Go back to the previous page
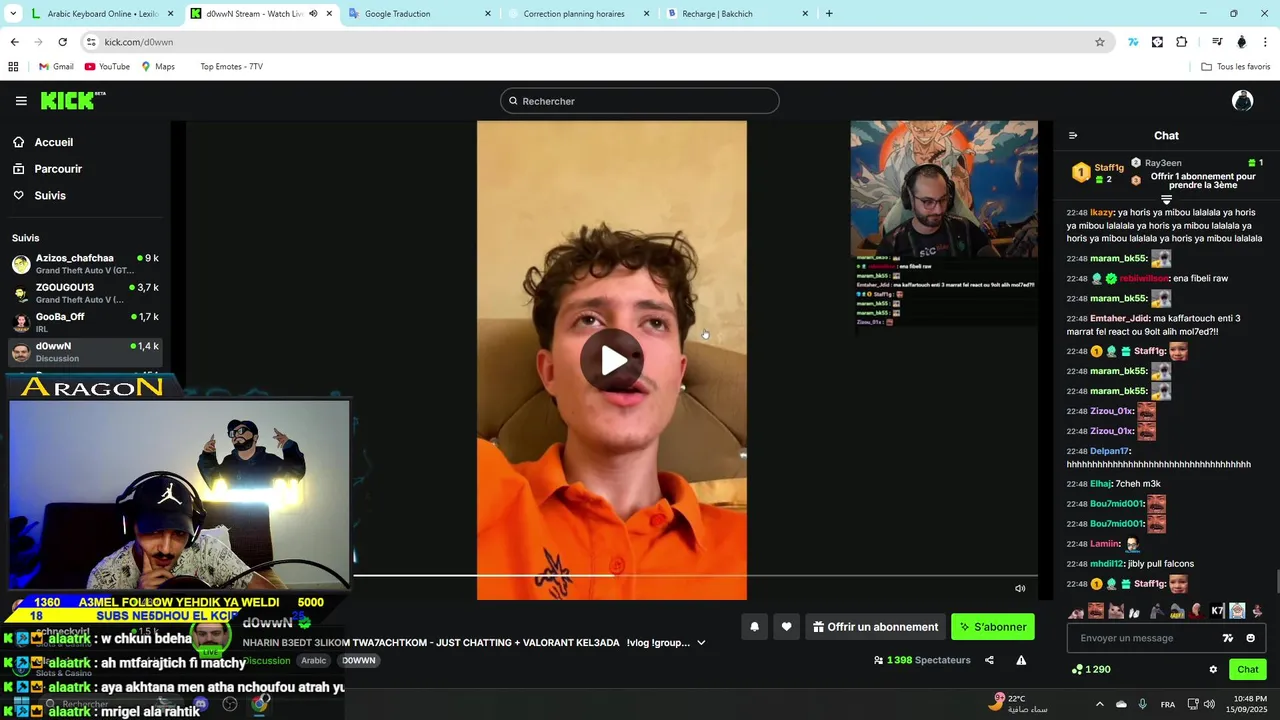The width and height of the screenshot is (1280, 720). 14,42
